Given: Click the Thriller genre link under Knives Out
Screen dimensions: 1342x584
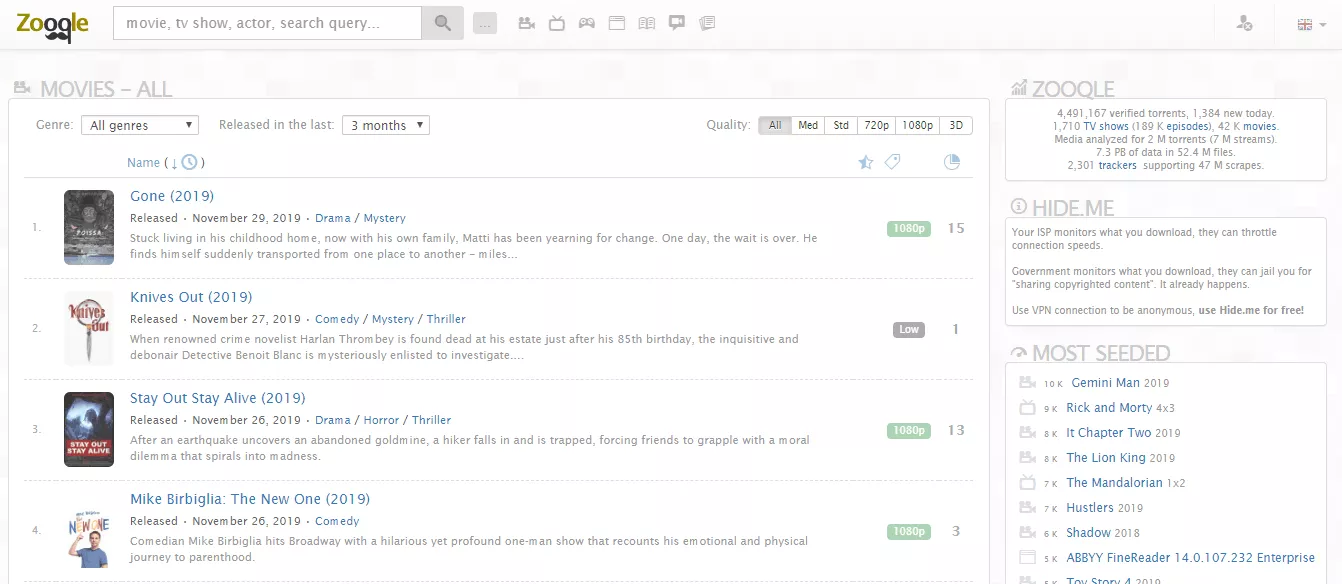Looking at the screenshot, I should 446,319.
